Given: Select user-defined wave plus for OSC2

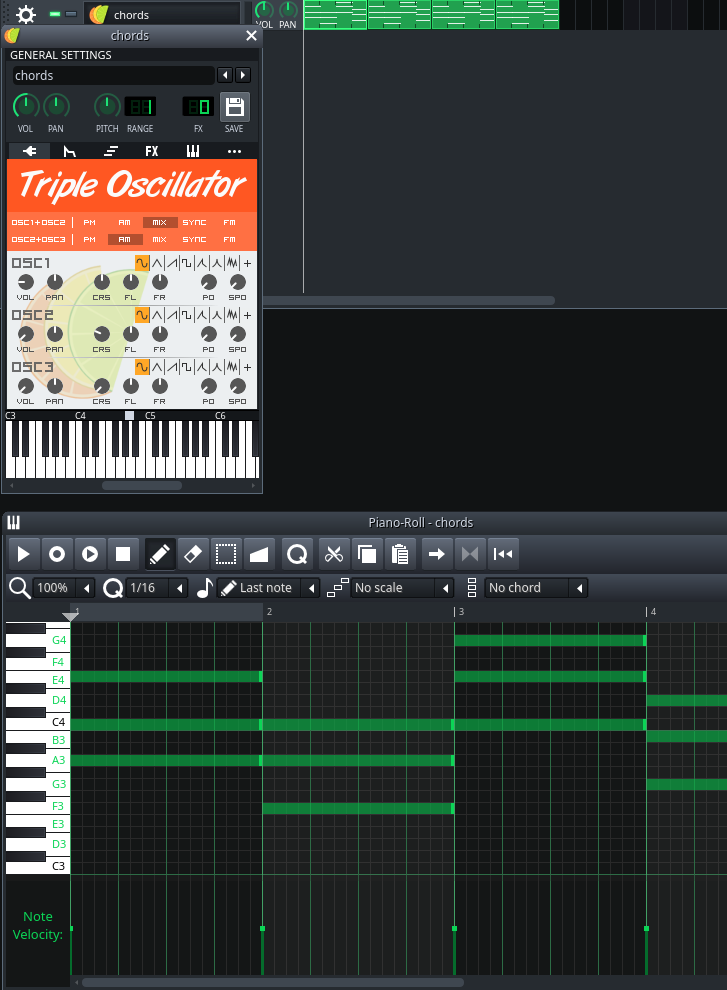Looking at the screenshot, I should [248, 314].
